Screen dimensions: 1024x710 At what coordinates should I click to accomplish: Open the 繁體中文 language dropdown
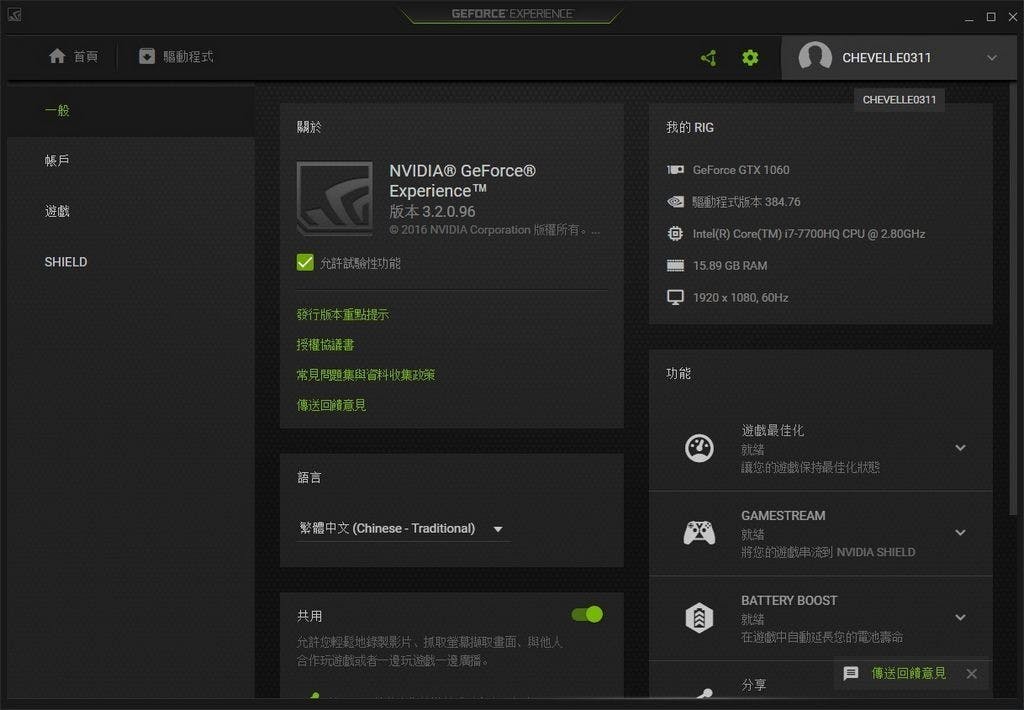click(403, 528)
